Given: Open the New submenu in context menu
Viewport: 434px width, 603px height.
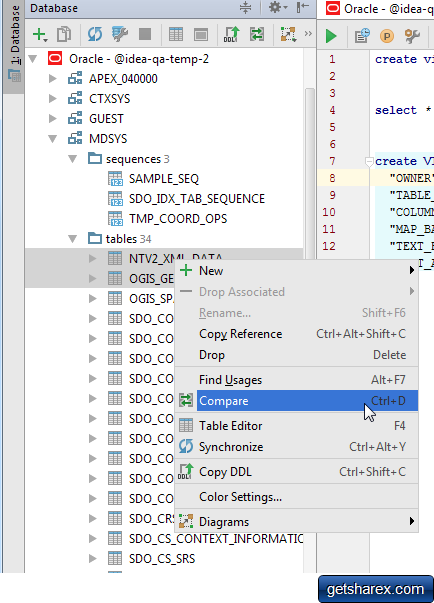Looking at the screenshot, I should pyautogui.click(x=296, y=271).
